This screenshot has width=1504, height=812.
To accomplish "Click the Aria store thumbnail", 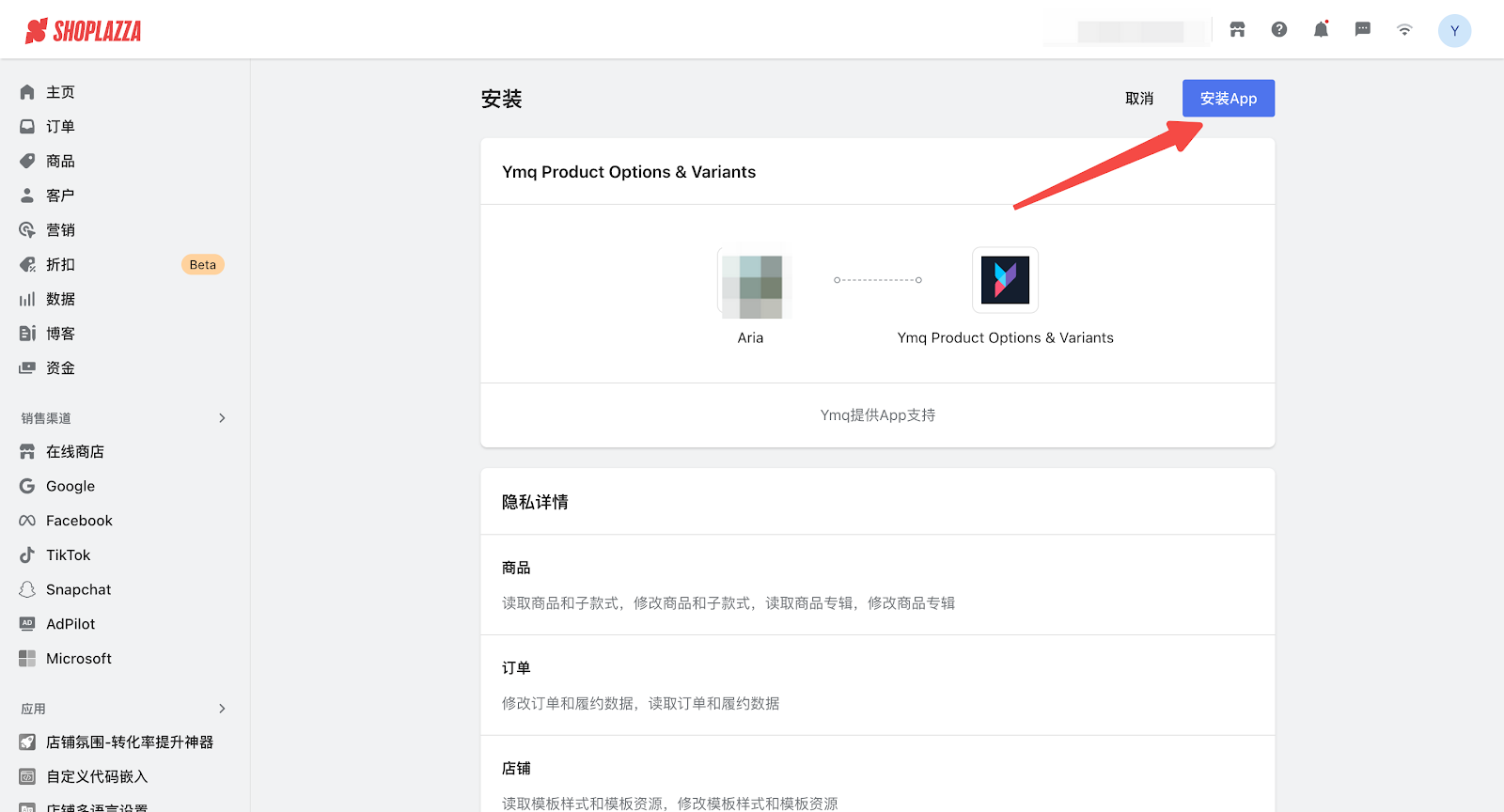I will point(753,285).
